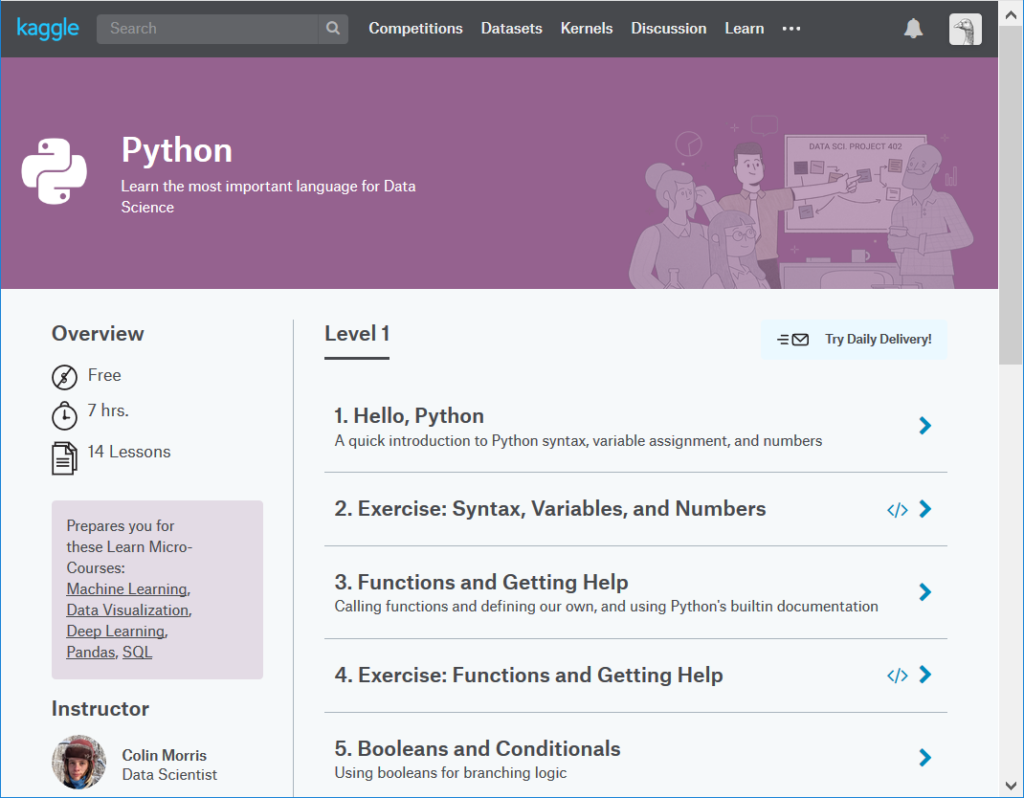Click code icon for Functions exercise
The height and width of the screenshot is (798, 1024).
897,676
